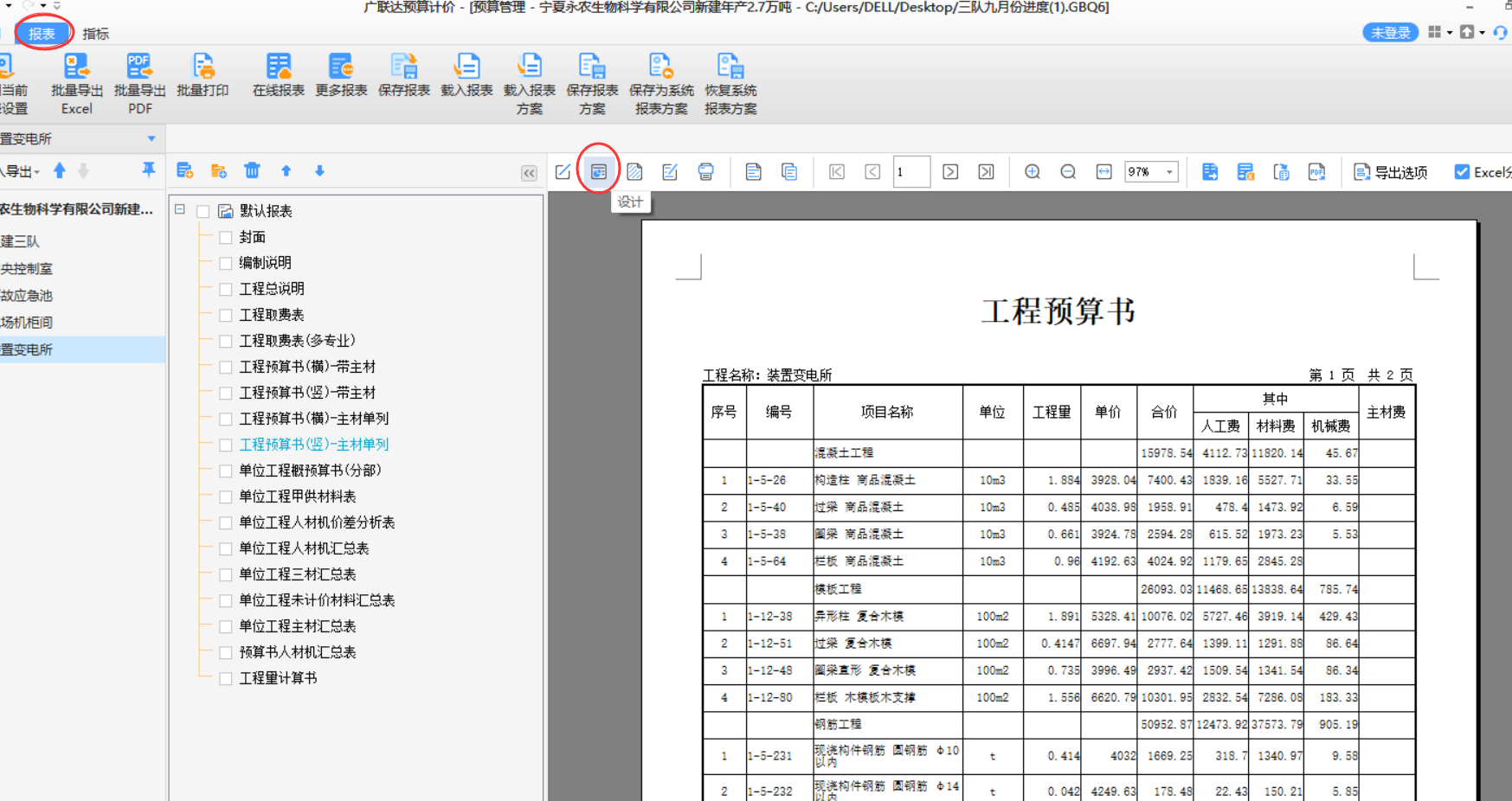The width and height of the screenshot is (1512, 801).
Task: Fit report preview to width
Action: click(x=1104, y=171)
